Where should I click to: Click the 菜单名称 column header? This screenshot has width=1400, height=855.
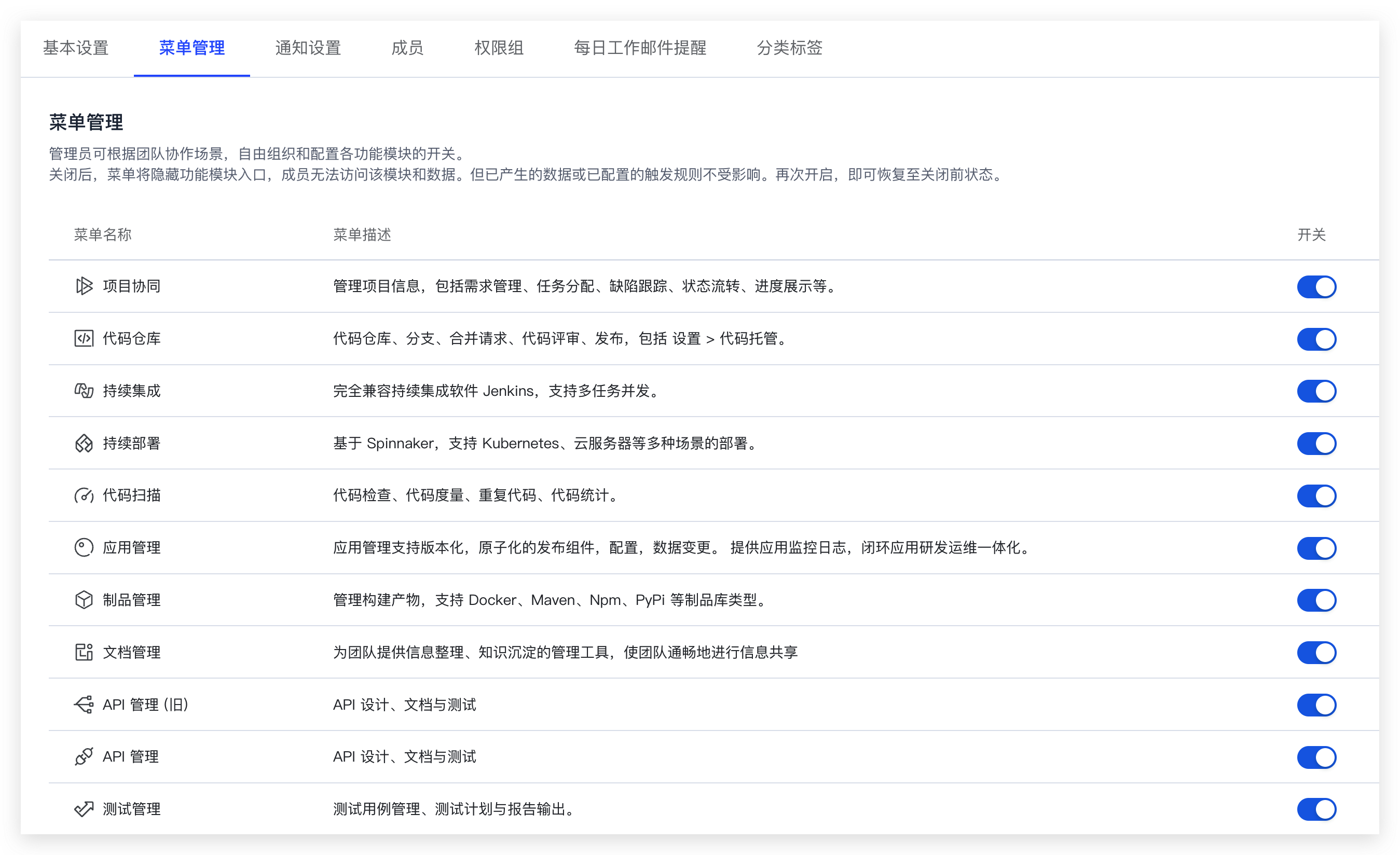coord(103,235)
